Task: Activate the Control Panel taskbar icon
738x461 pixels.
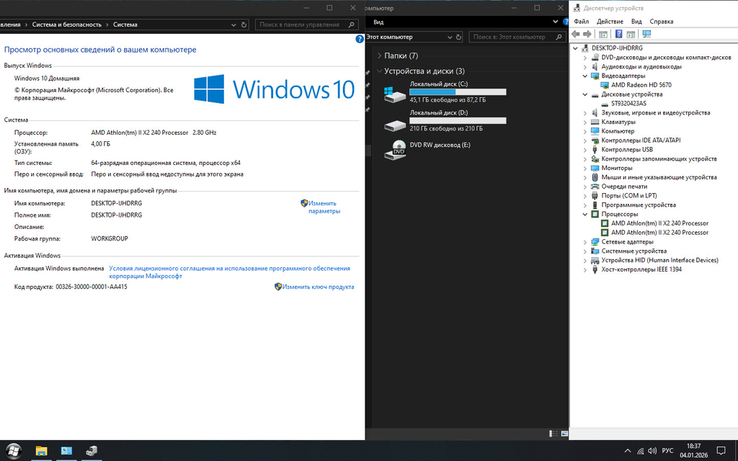Action: click(x=66, y=451)
